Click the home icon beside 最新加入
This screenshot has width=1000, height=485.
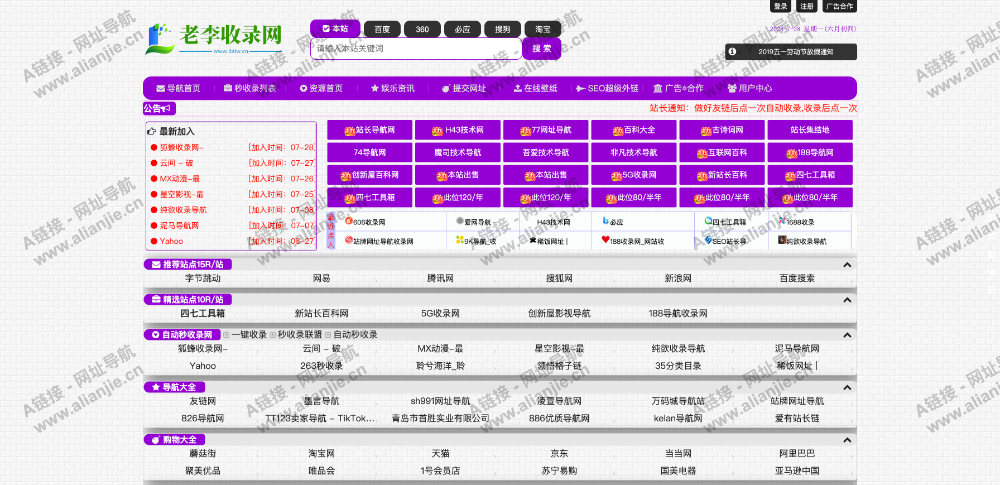click(152, 131)
